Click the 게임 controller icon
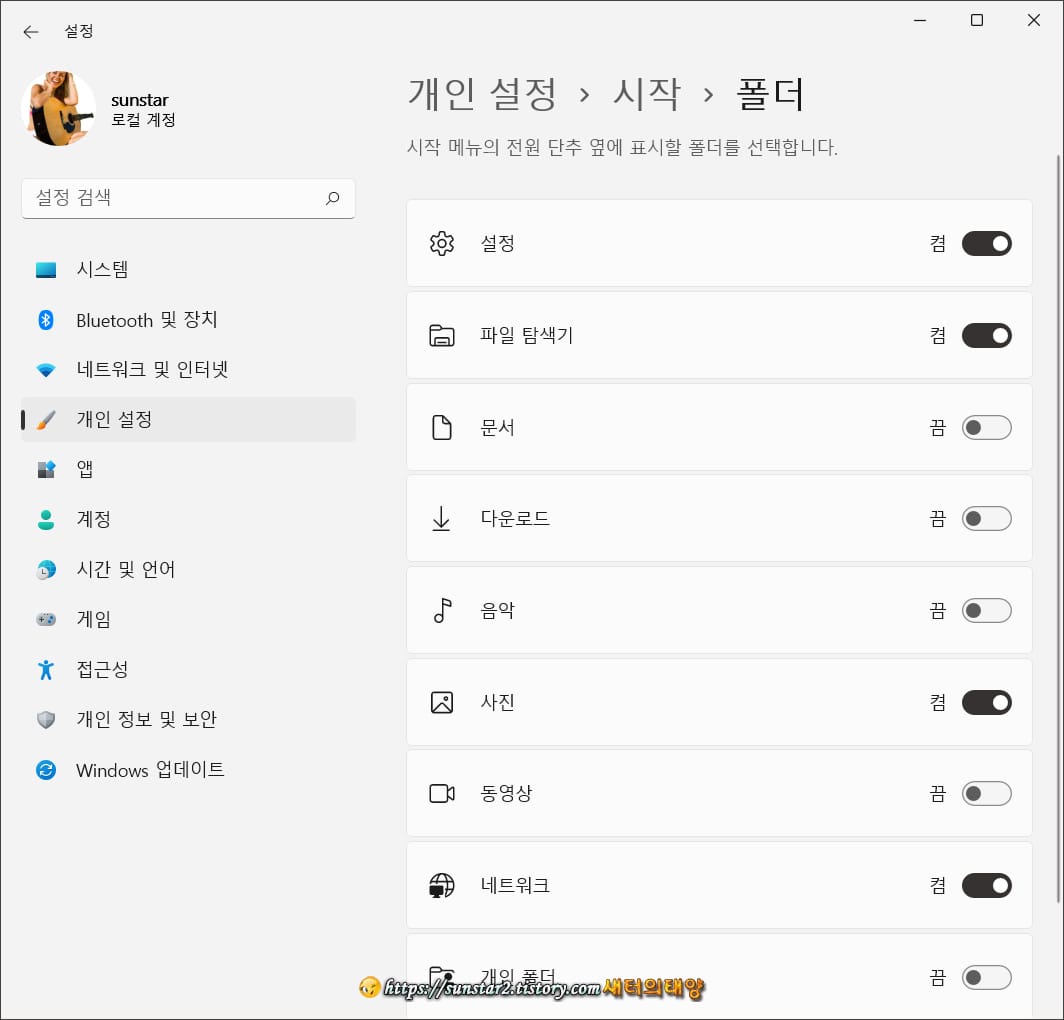 tap(48, 619)
